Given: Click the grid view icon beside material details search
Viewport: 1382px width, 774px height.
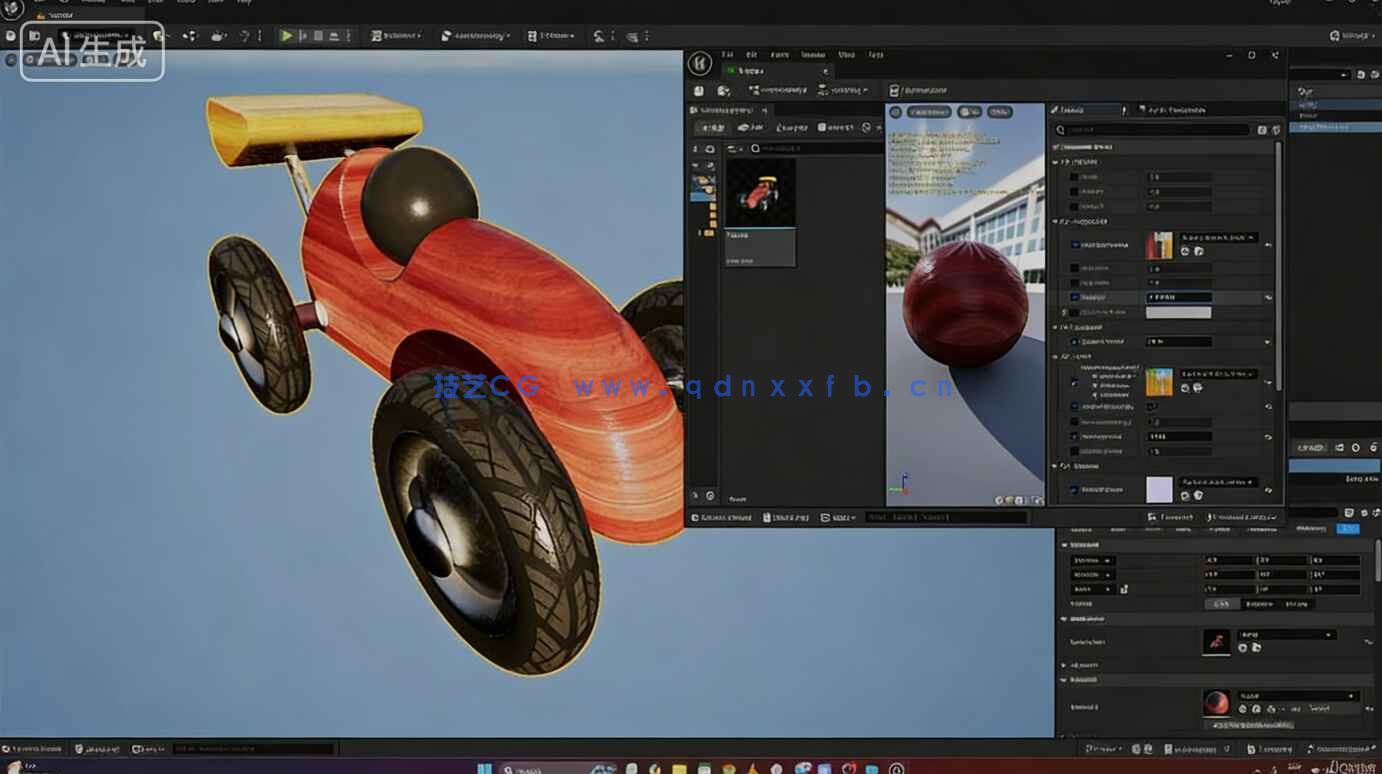Looking at the screenshot, I should coord(1262,130).
